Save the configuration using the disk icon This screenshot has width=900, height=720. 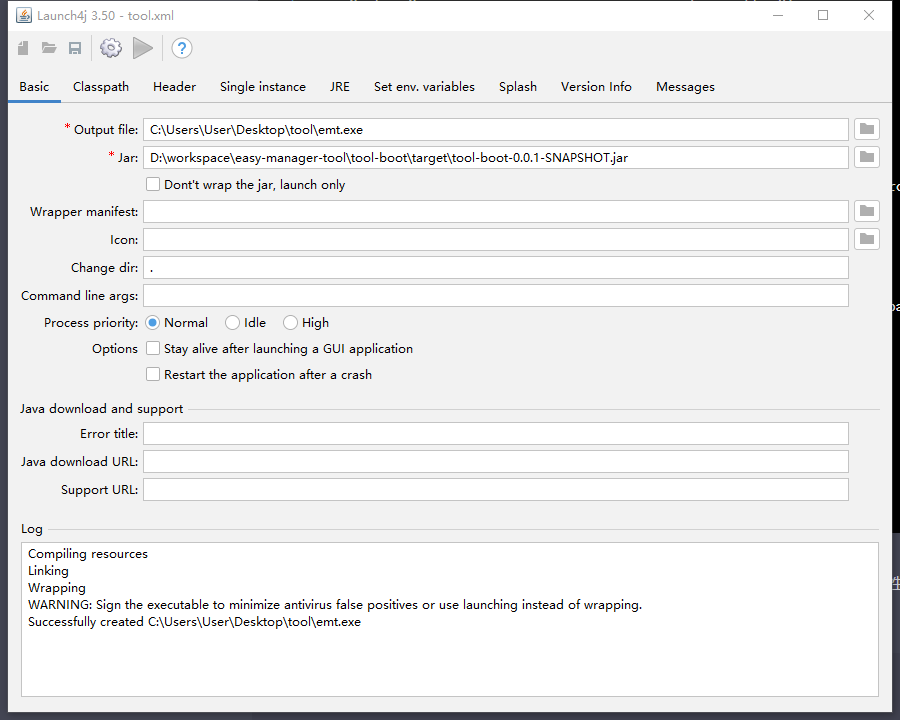[75, 48]
